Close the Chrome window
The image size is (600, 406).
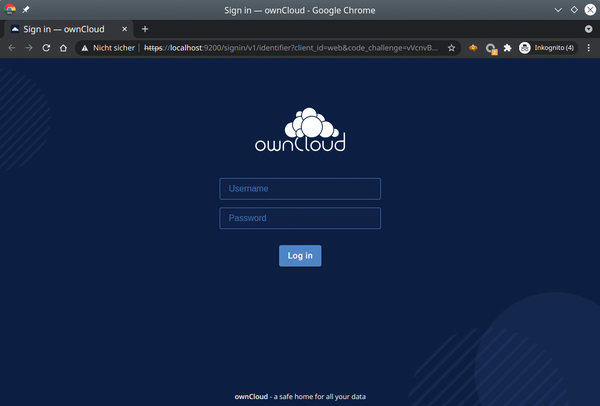(x=590, y=10)
